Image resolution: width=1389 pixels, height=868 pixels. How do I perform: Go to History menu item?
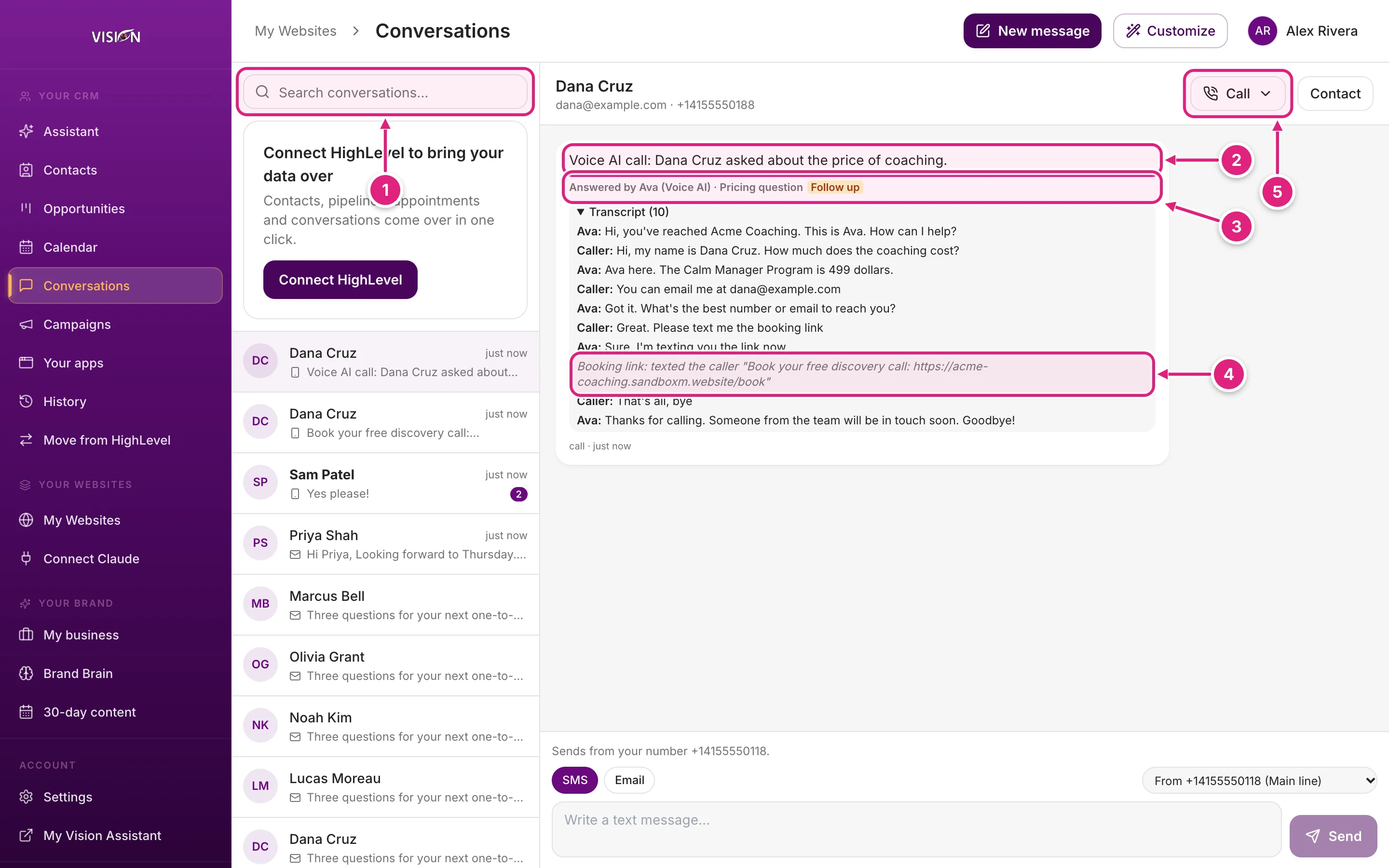pyautogui.click(x=115, y=401)
